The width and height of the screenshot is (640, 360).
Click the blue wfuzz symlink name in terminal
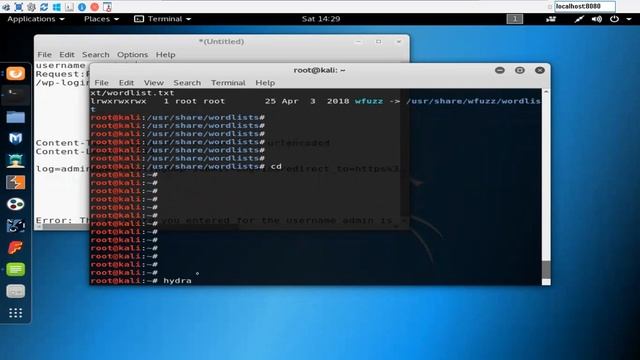click(369, 101)
